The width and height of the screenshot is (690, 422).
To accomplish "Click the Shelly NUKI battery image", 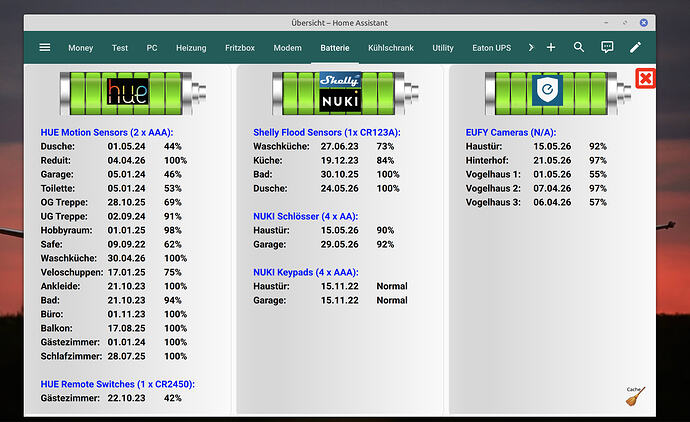I will click(345, 94).
